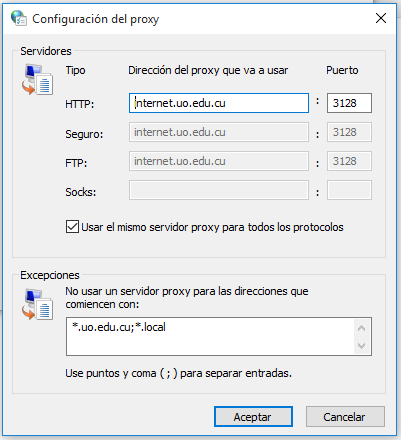The width and height of the screenshot is (401, 440).
Task: Click the FTP proxy address field
Action: pos(219,161)
